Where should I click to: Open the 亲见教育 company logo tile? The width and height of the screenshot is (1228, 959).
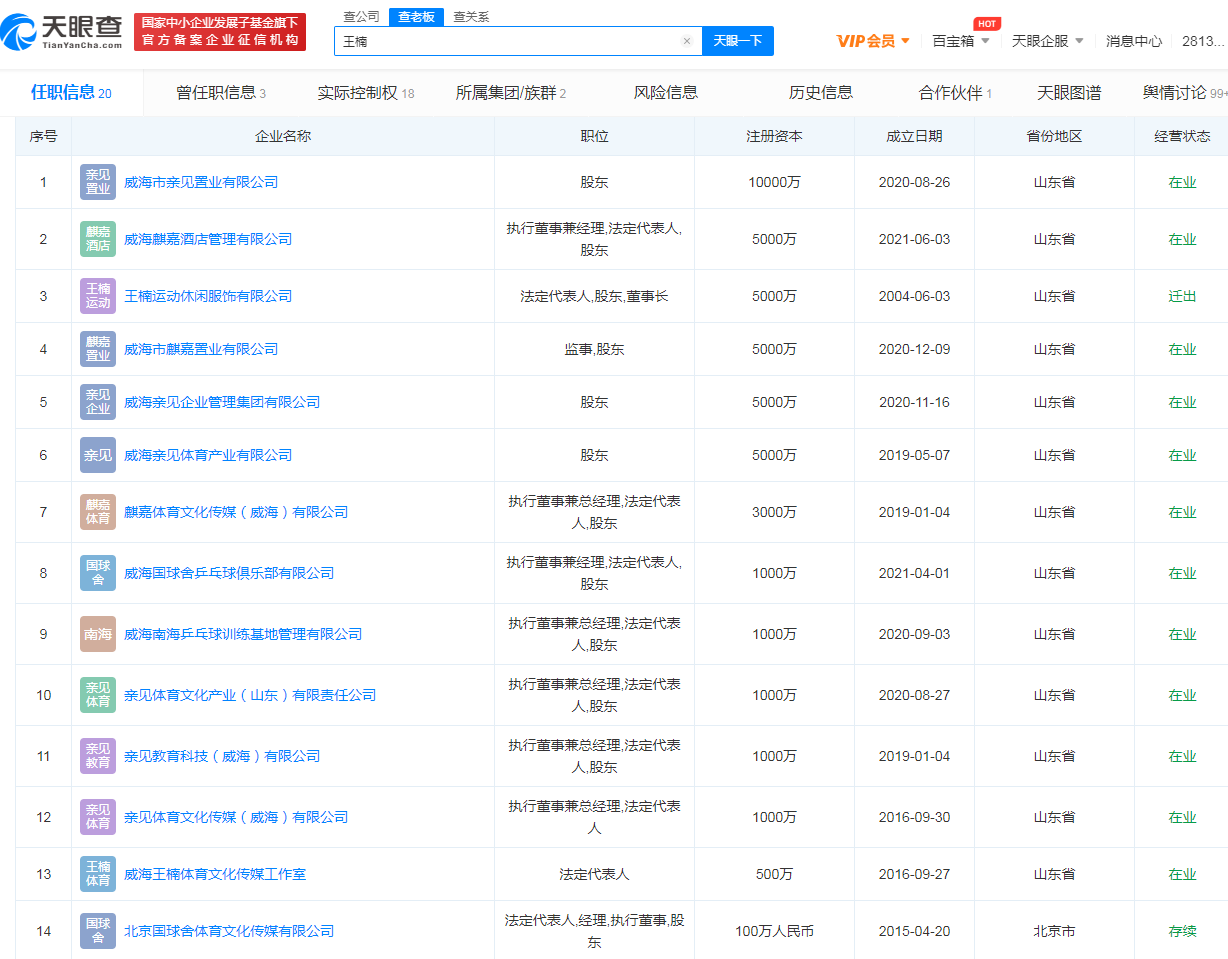(x=98, y=756)
